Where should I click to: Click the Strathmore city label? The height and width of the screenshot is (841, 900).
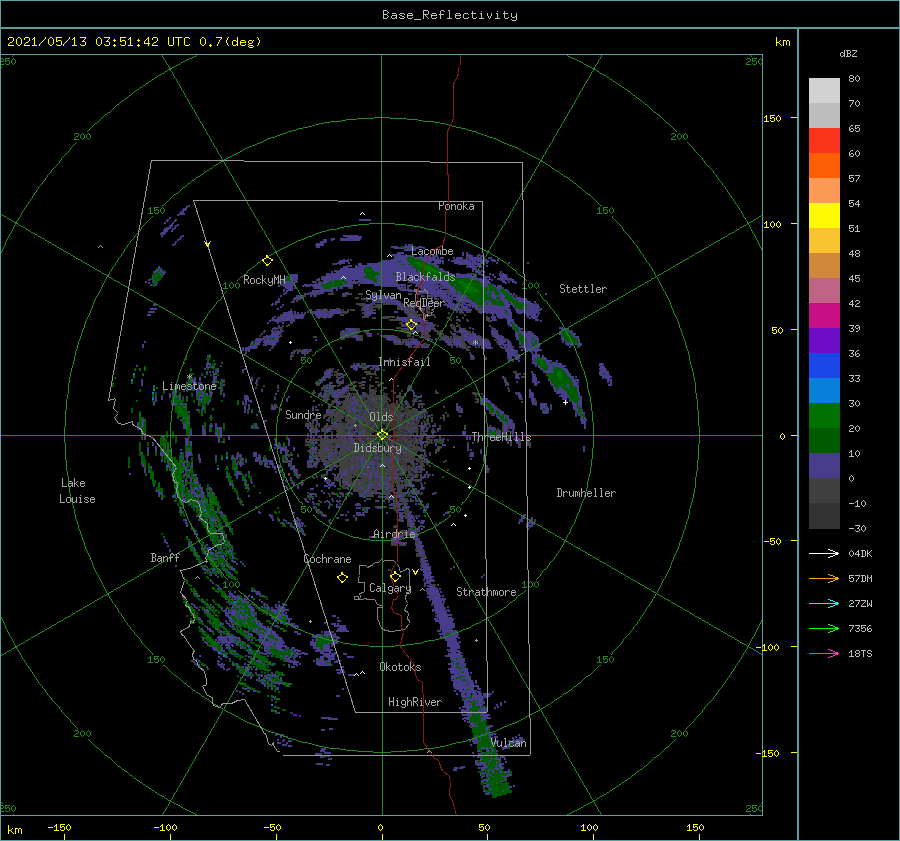pos(486,592)
